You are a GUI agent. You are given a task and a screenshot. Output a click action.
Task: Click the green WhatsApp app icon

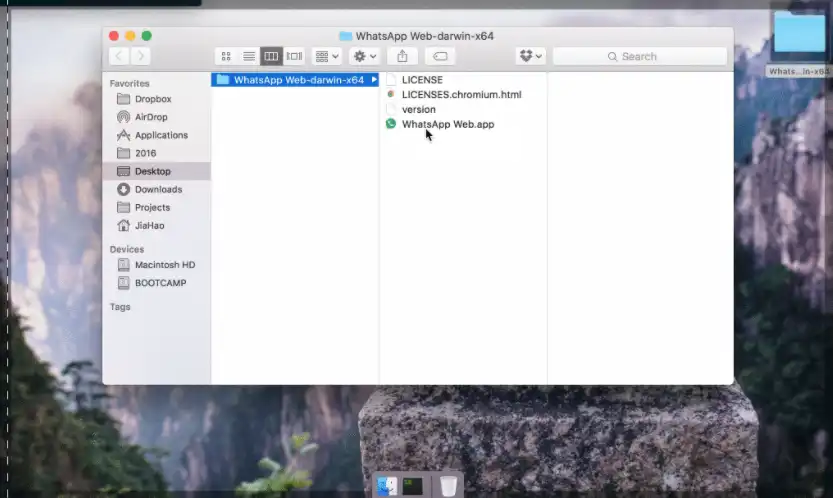click(x=391, y=124)
